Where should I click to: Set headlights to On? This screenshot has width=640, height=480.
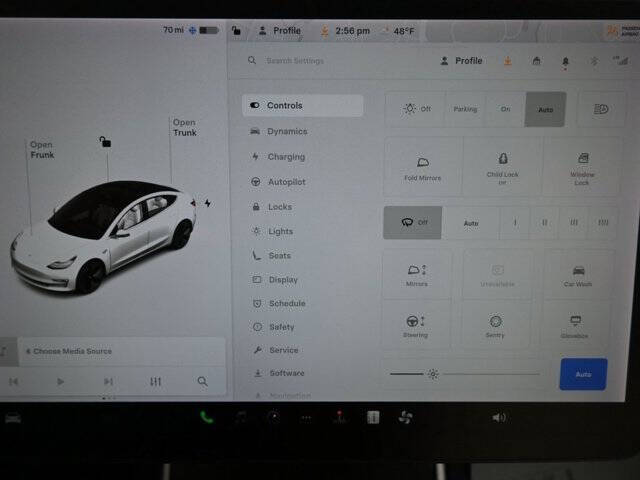point(505,109)
